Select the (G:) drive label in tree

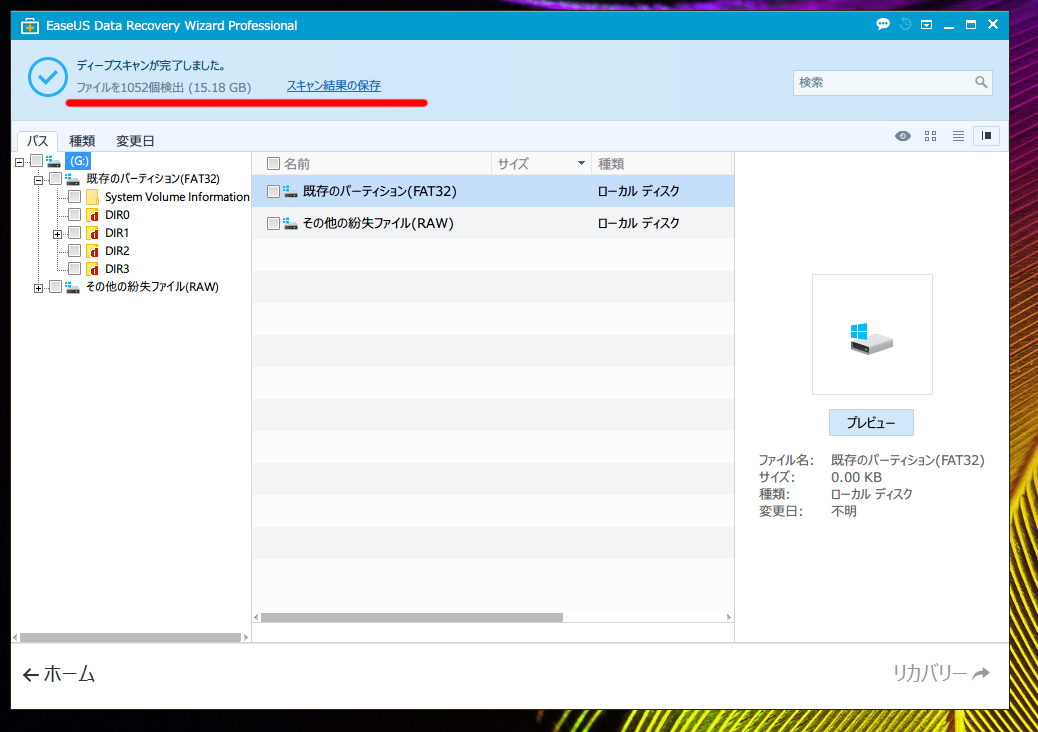[78, 161]
